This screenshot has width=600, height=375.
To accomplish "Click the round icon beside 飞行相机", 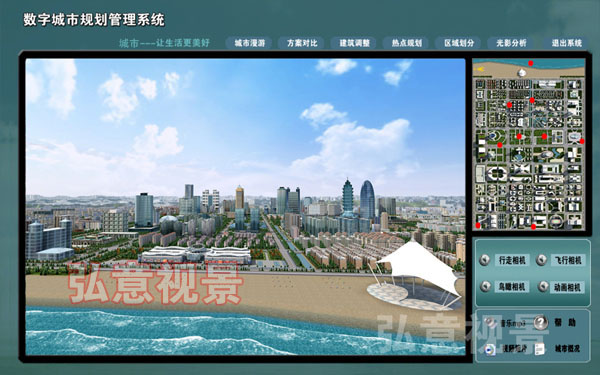I will coord(541,260).
